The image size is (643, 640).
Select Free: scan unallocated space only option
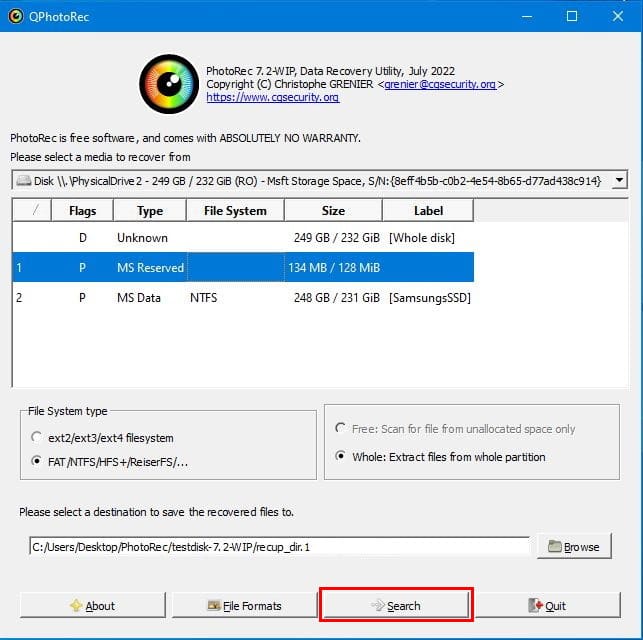pyautogui.click(x=340, y=428)
